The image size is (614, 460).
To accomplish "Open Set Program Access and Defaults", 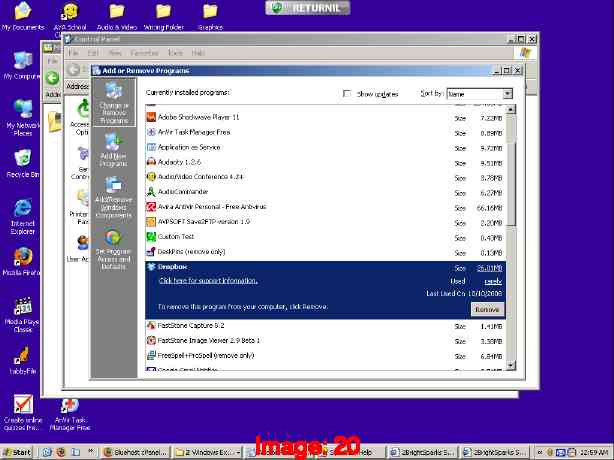I will pos(113,249).
